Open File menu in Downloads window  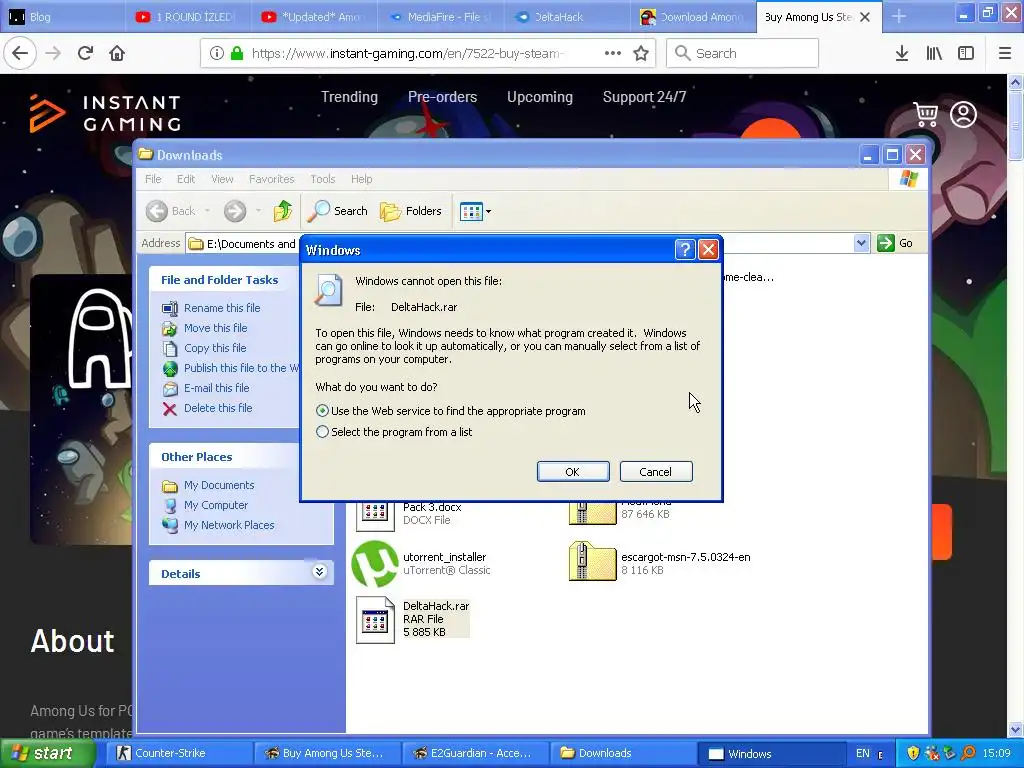[x=153, y=179]
